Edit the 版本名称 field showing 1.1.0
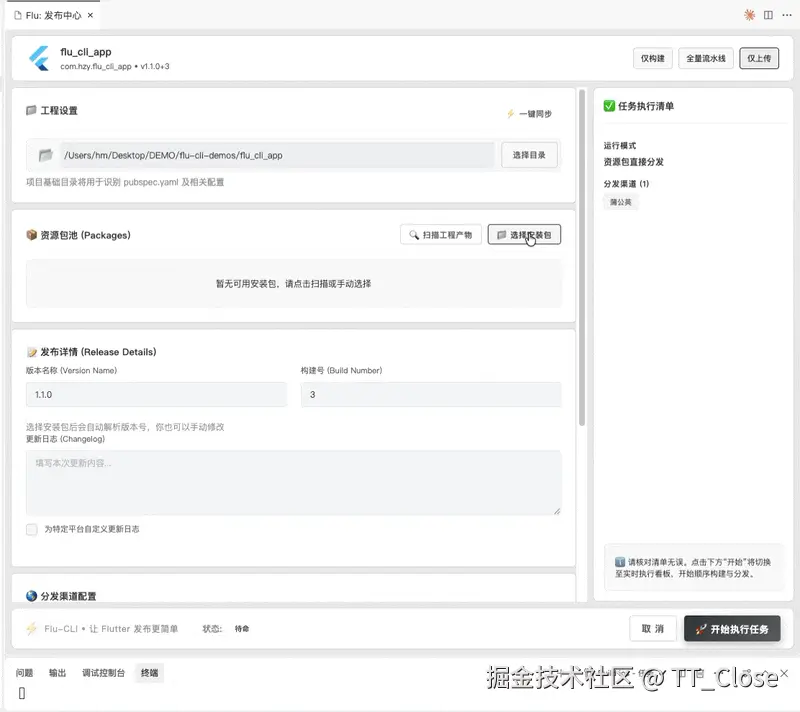The height and width of the screenshot is (712, 800). pos(156,394)
